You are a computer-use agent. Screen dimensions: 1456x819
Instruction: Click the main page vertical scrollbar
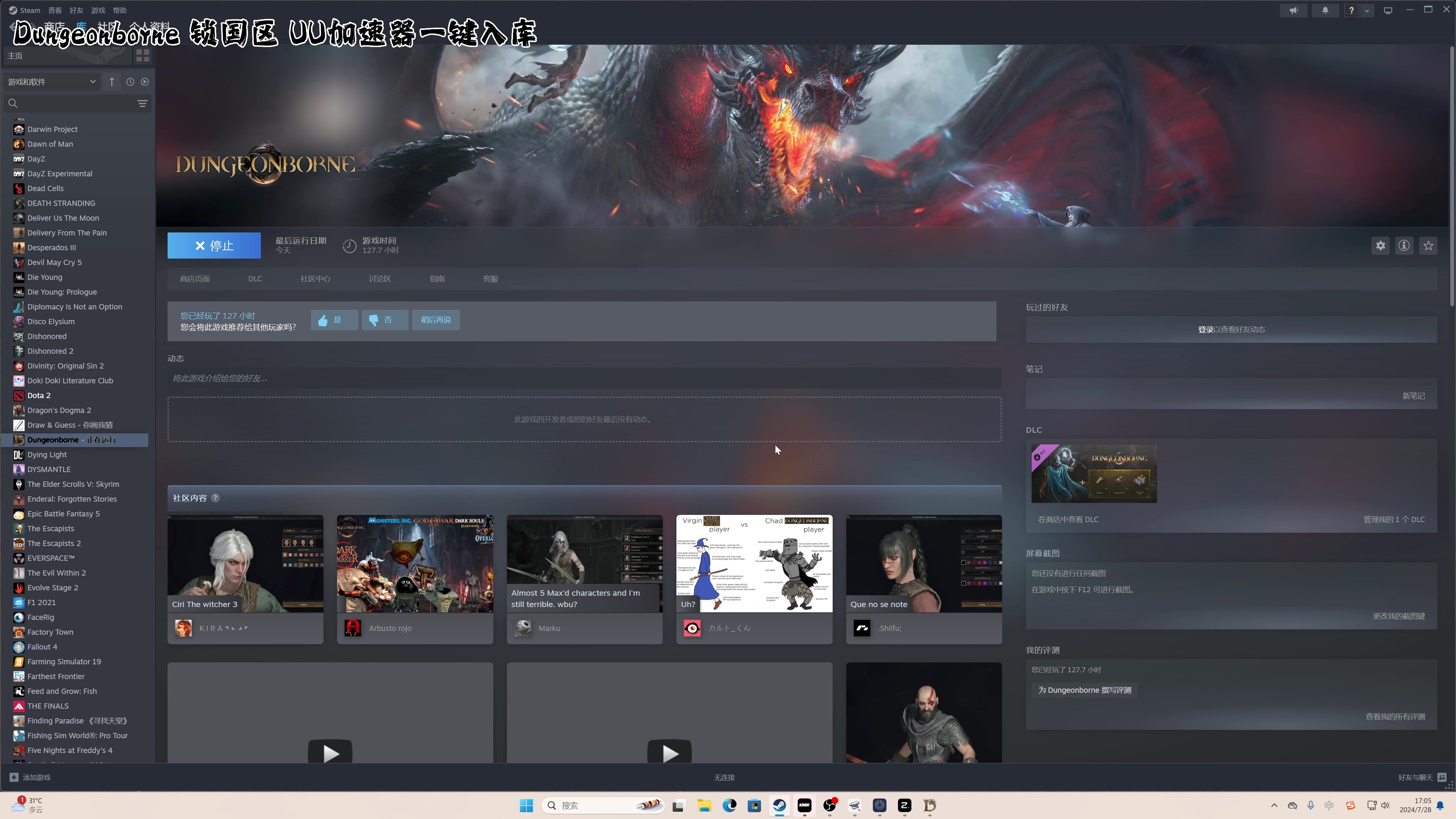(x=1451, y=176)
